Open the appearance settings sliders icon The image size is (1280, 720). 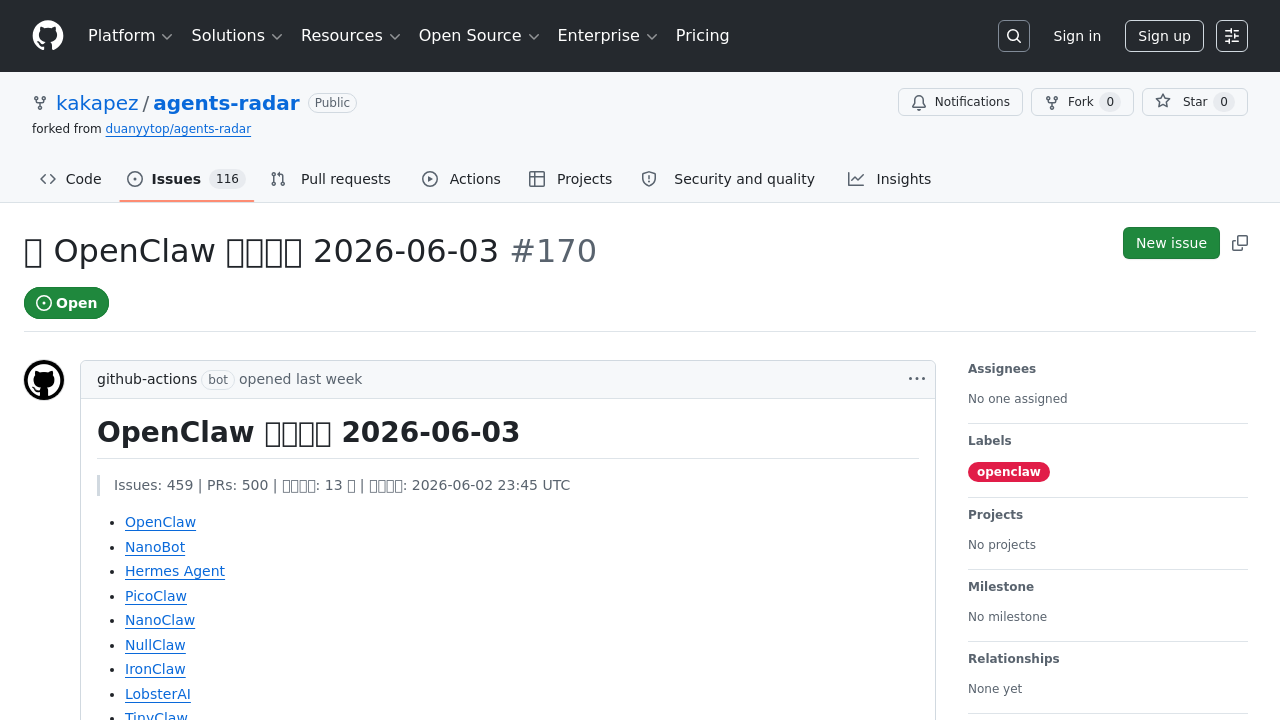click(x=1232, y=36)
